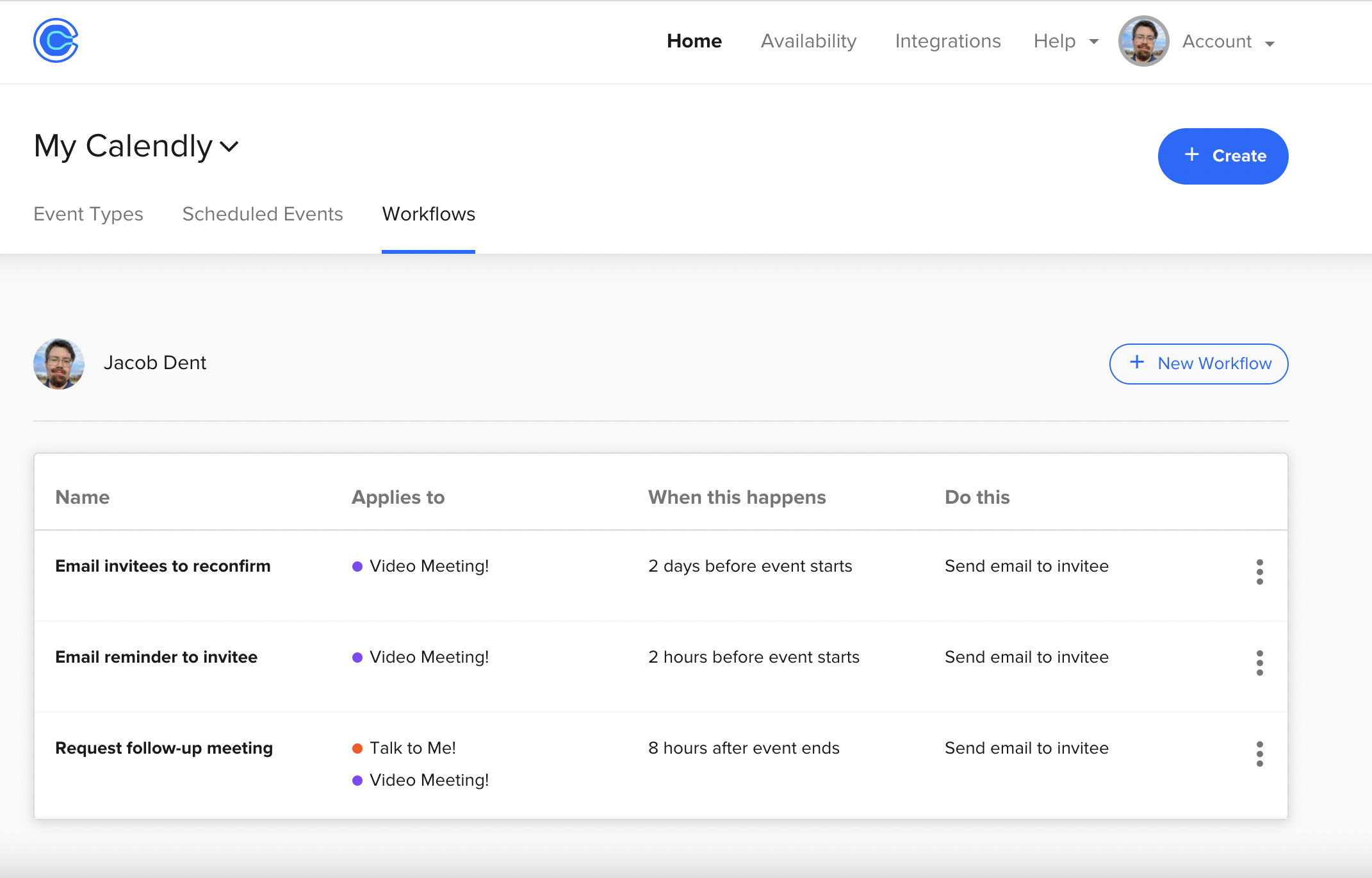Click Send email to invitee in reminder row

(1026, 657)
